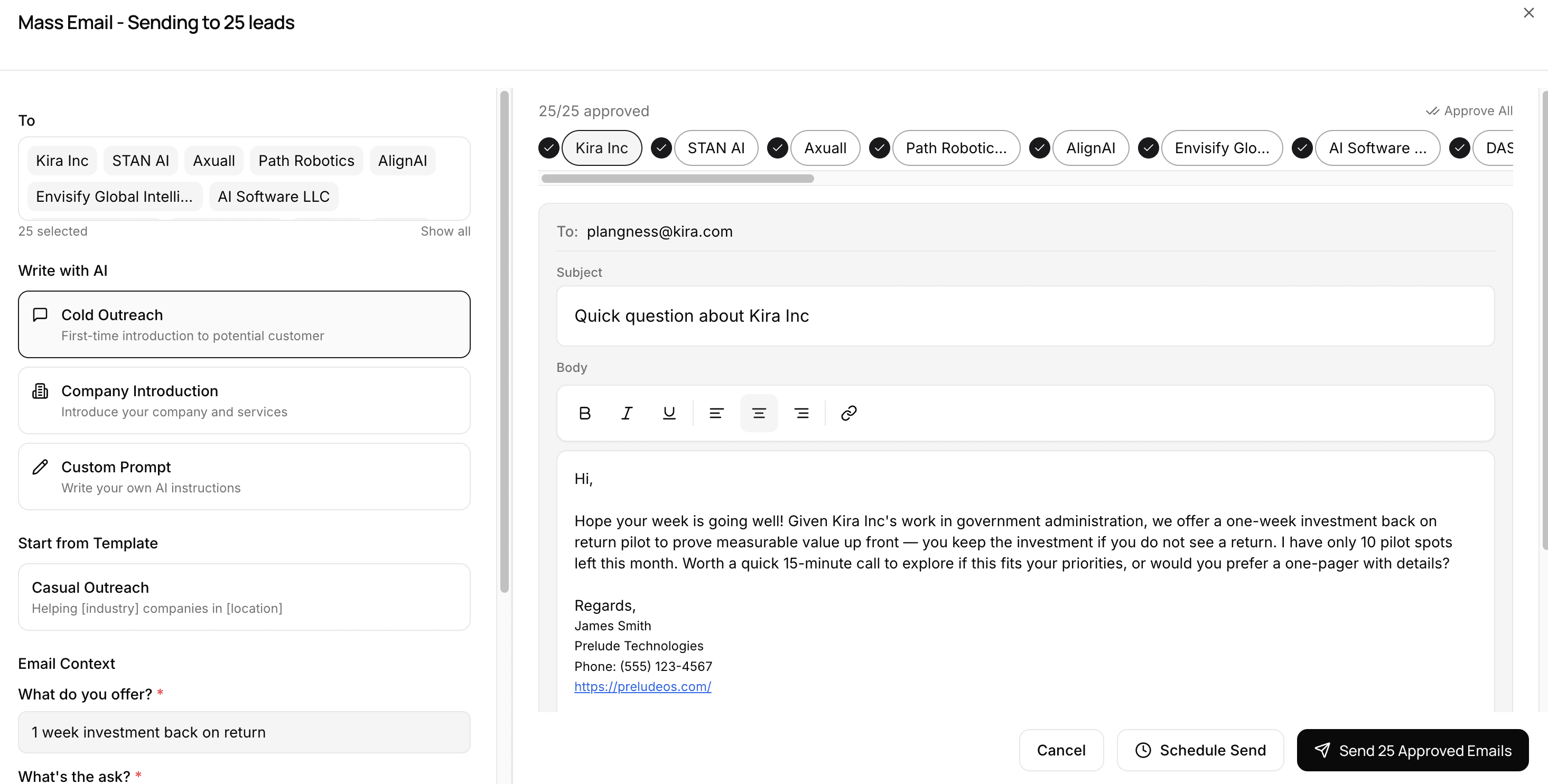Switch to Path Robotics email preview

click(x=956, y=148)
